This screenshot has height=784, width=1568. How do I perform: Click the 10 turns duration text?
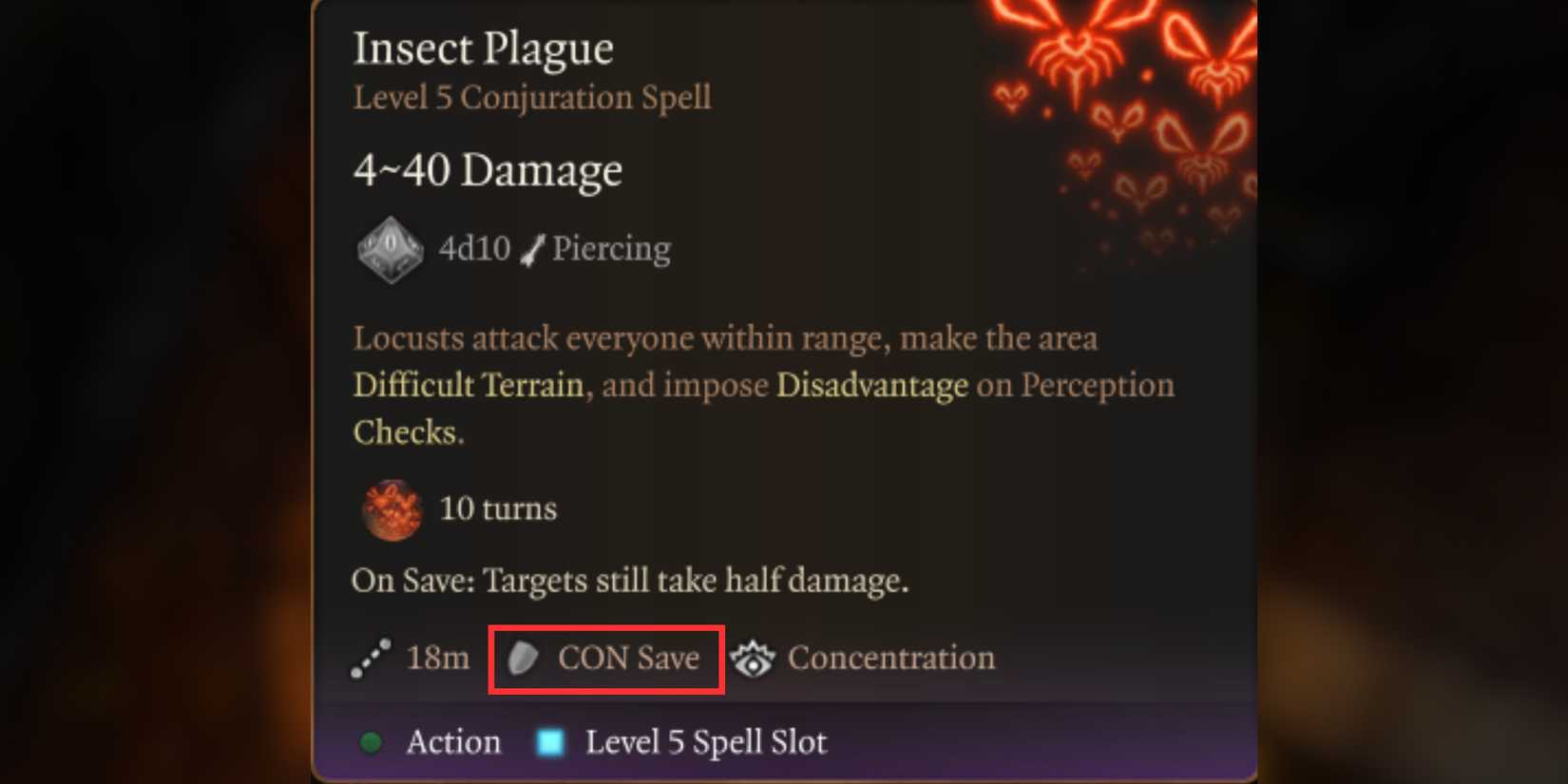(x=498, y=509)
